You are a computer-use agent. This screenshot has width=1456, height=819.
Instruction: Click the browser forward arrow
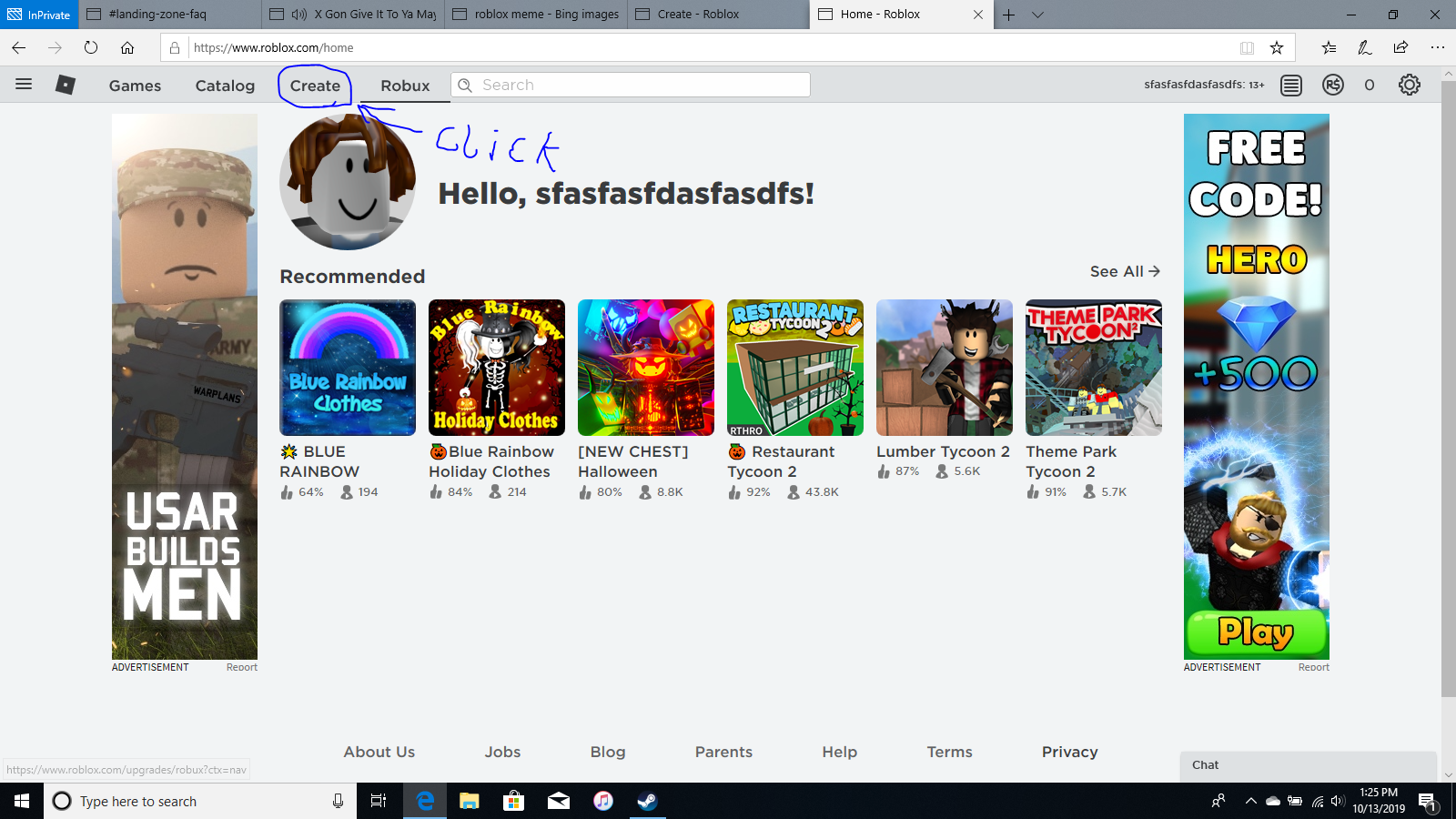tap(55, 47)
